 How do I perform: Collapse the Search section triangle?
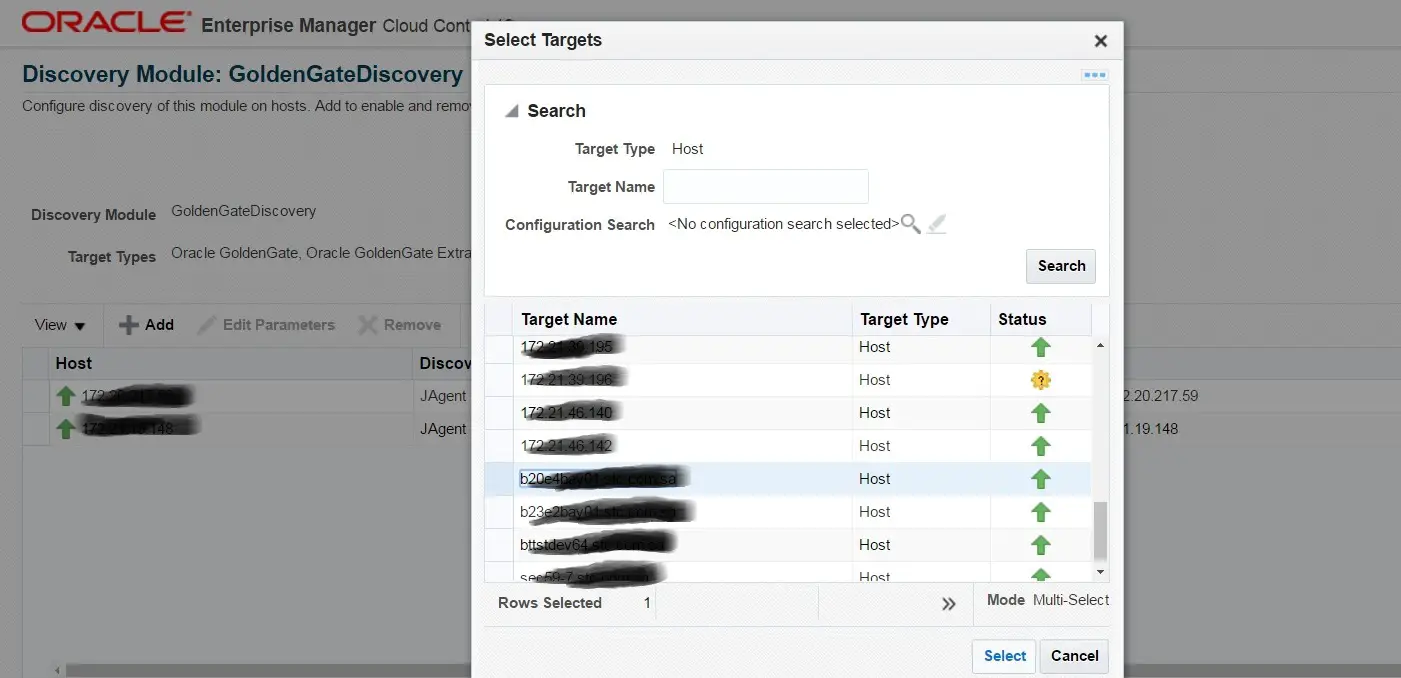pos(511,111)
